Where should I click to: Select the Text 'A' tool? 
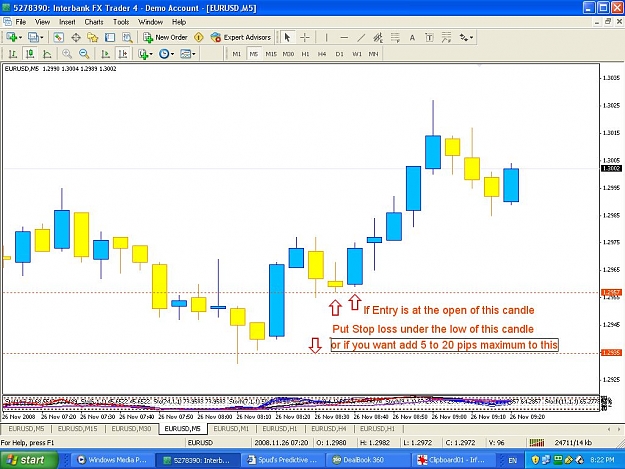pos(412,37)
